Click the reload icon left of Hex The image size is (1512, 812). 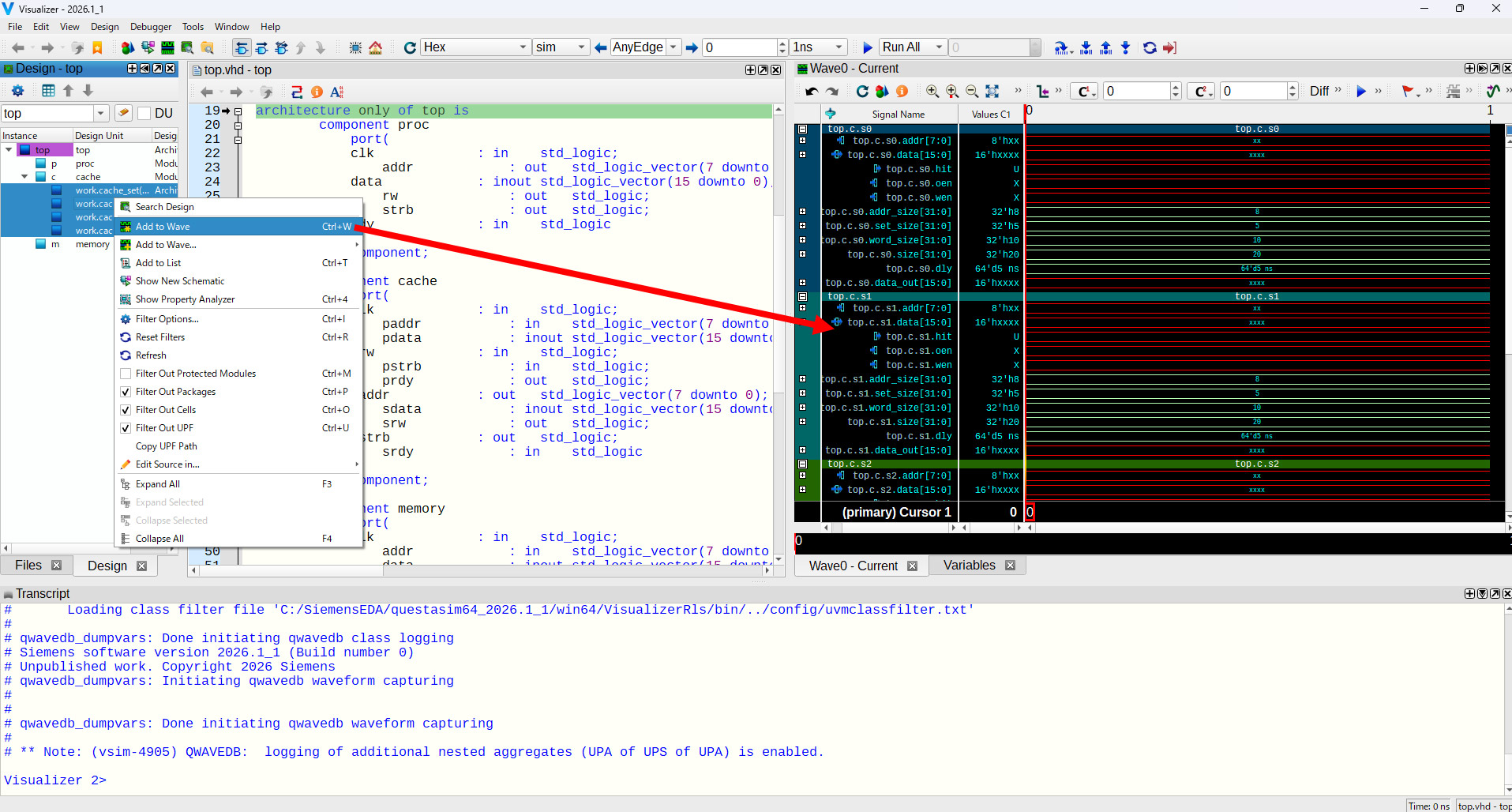click(x=410, y=47)
